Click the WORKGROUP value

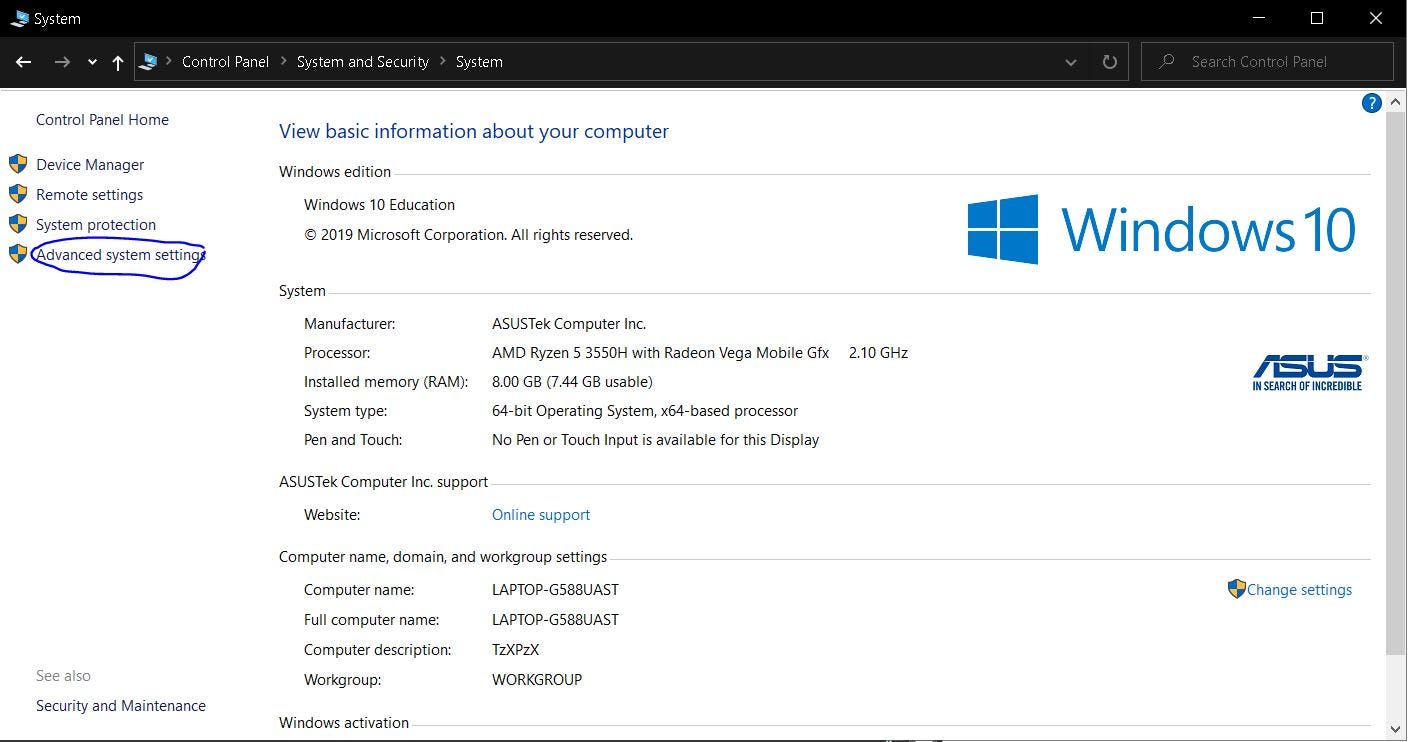click(x=537, y=680)
